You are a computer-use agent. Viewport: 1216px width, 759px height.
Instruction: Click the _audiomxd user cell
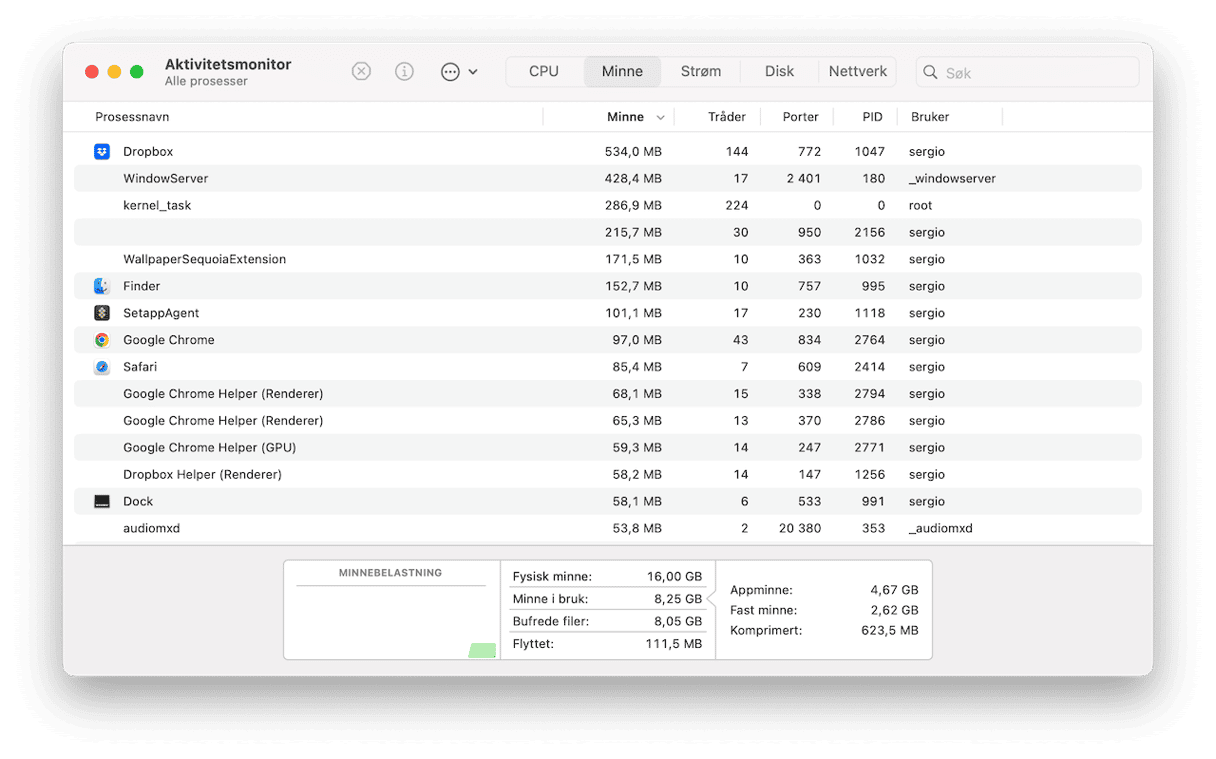[x=941, y=528]
